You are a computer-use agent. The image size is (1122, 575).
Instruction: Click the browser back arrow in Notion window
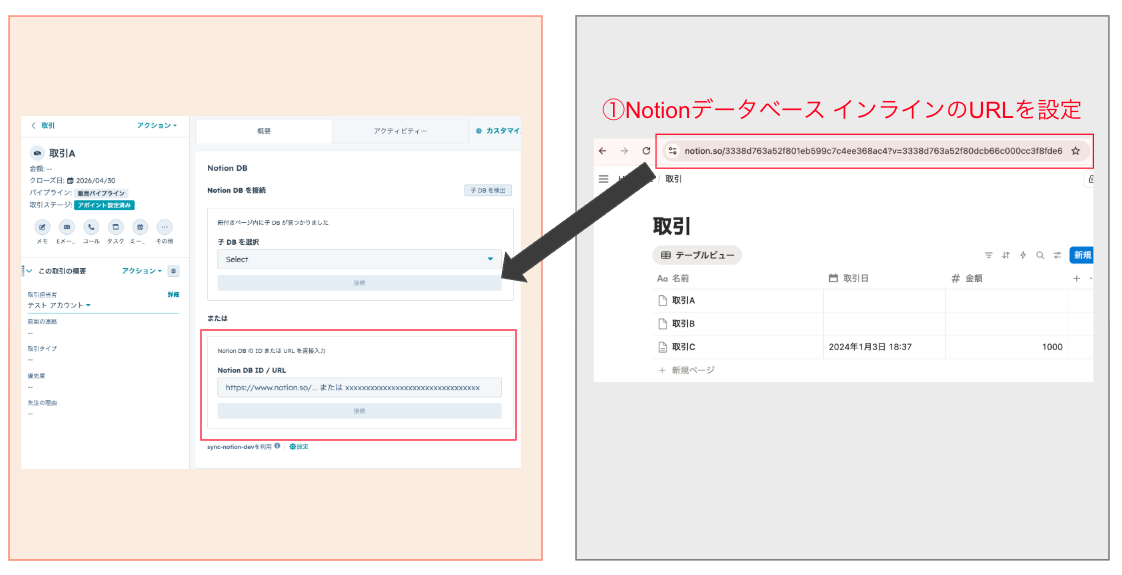pyautogui.click(x=603, y=151)
